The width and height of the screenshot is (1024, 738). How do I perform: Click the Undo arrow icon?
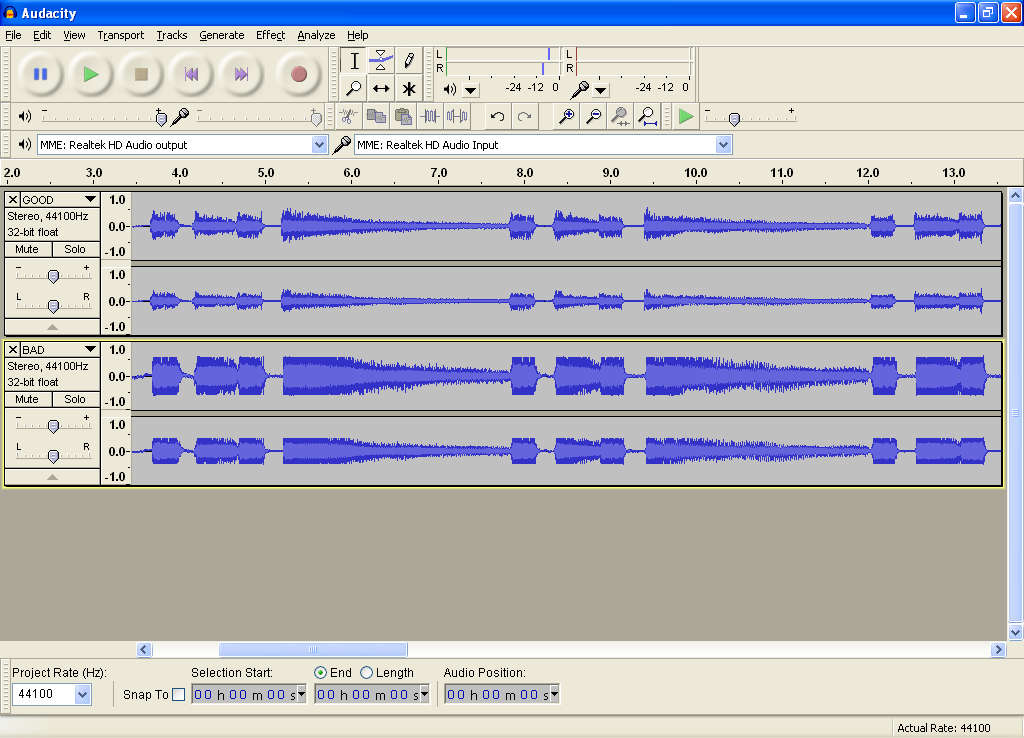point(497,117)
